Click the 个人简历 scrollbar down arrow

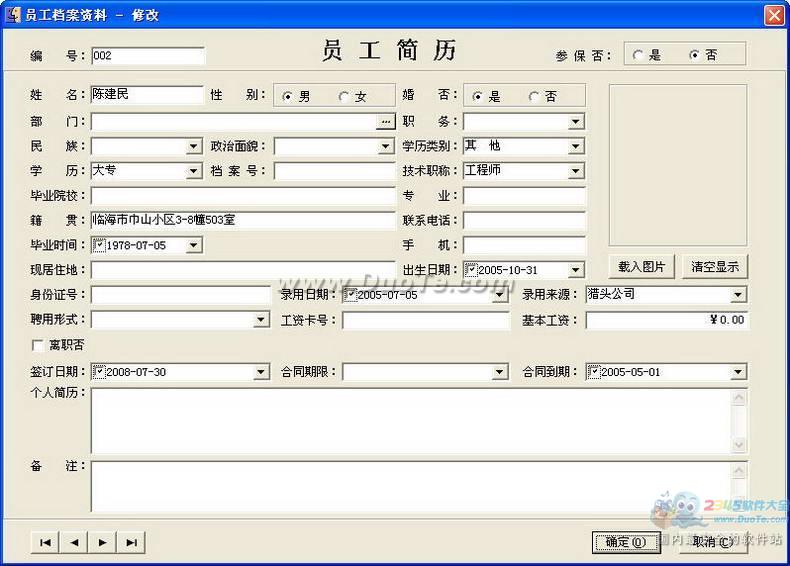point(739,445)
